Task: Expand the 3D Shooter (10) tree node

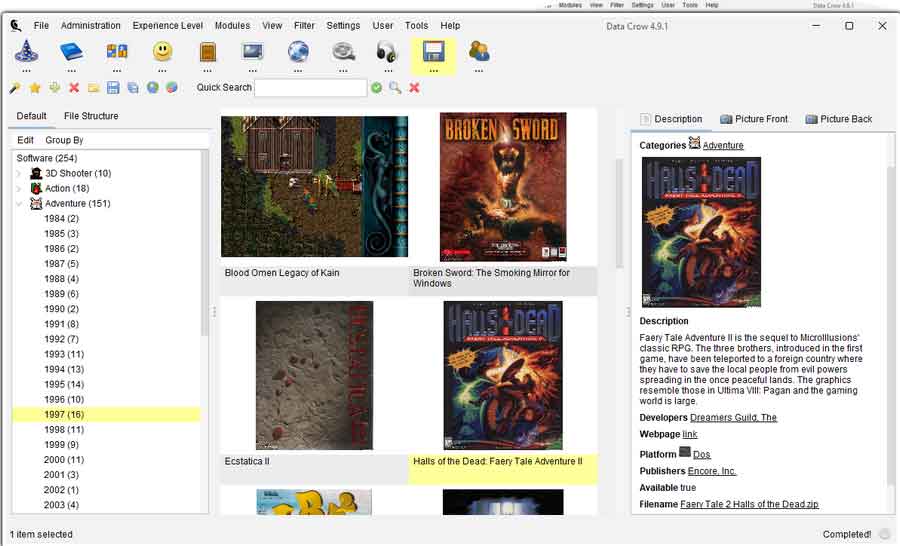Action: (x=19, y=173)
